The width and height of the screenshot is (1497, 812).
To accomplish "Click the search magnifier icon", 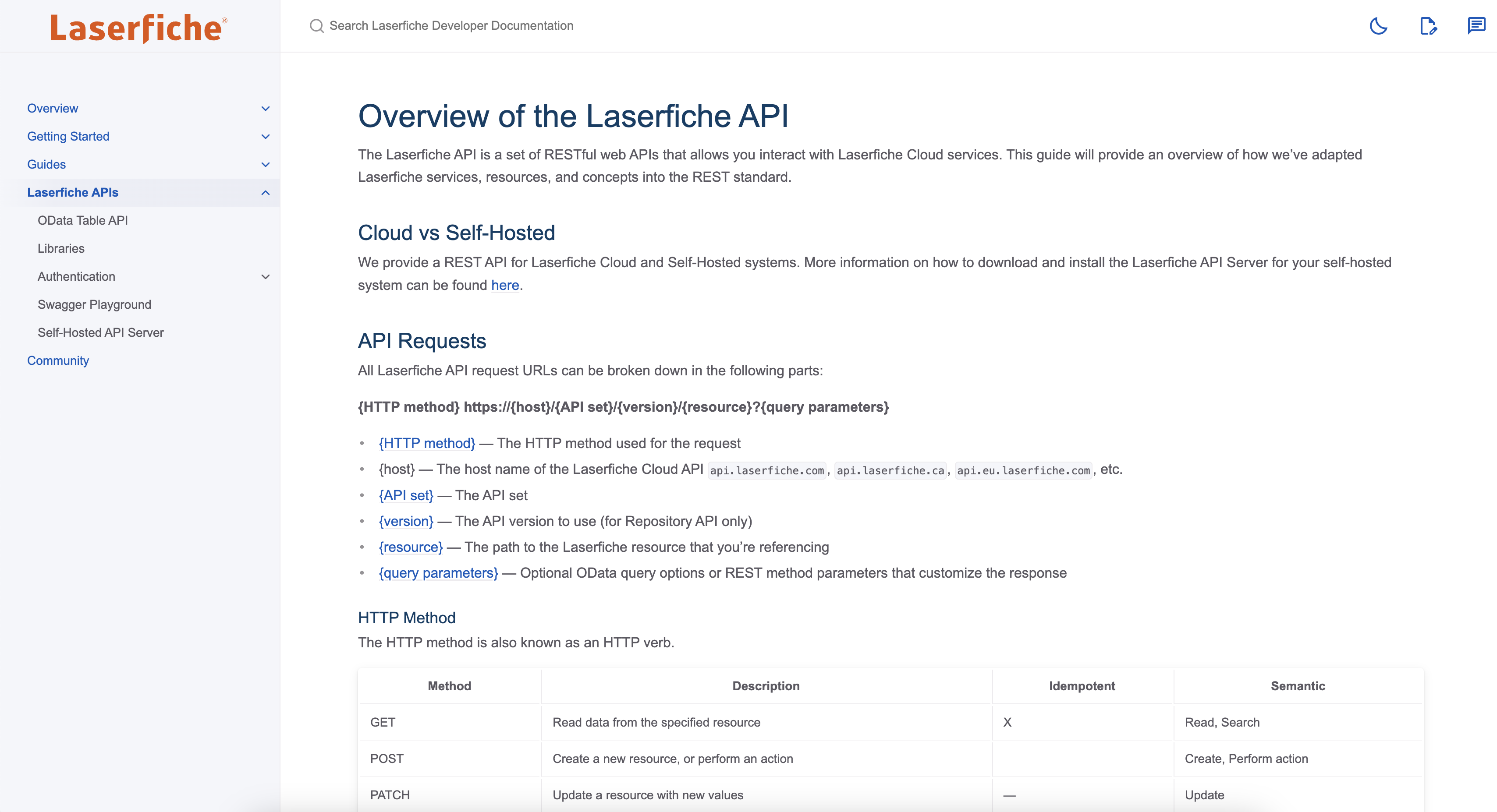I will click(x=317, y=25).
